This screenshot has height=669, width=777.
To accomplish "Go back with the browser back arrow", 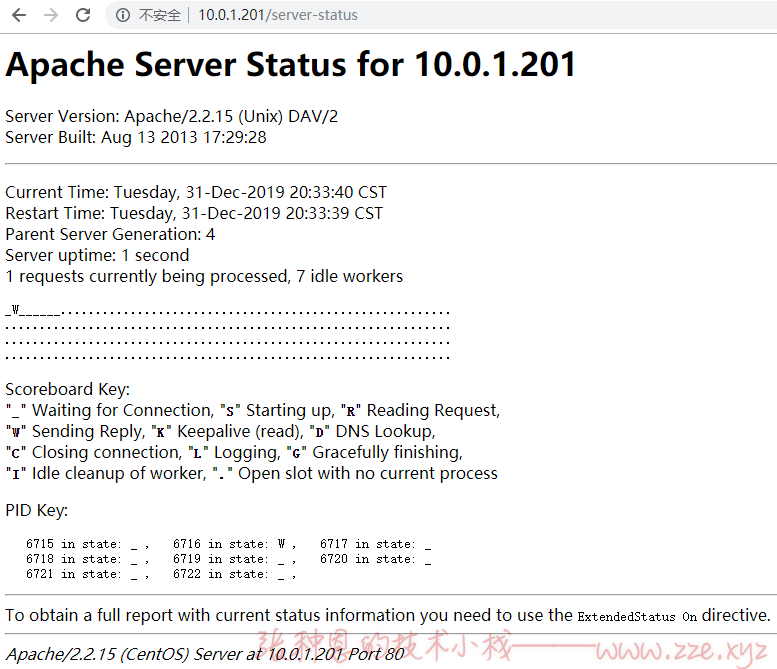I will tap(19, 15).
